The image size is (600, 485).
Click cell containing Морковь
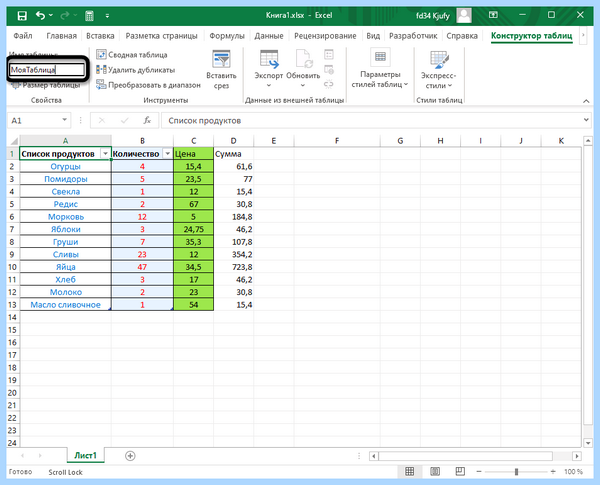click(x=65, y=217)
